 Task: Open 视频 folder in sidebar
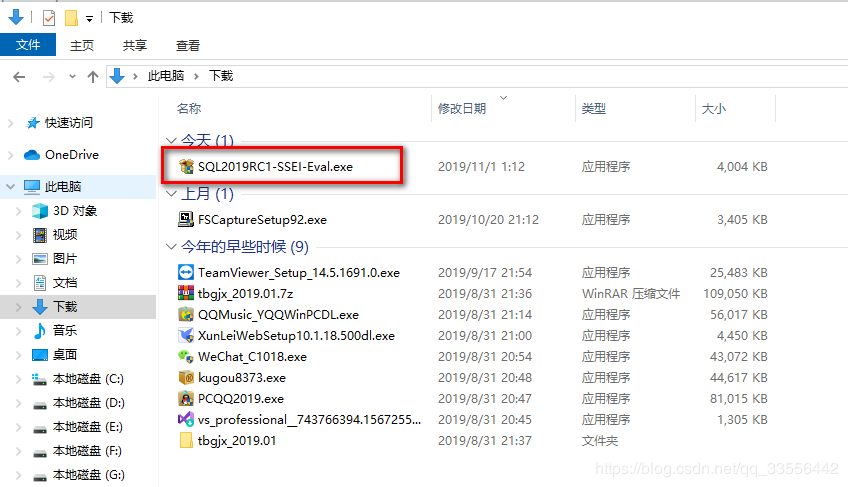point(65,234)
